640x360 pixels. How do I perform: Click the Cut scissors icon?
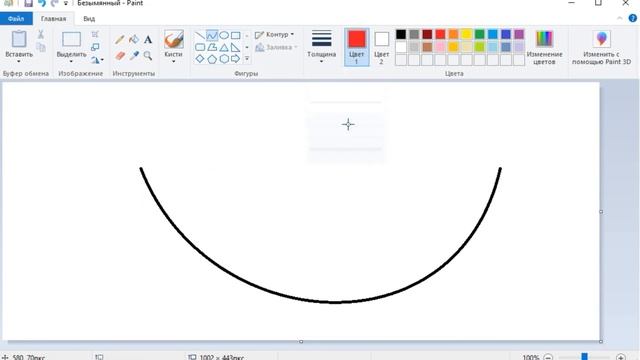coord(40,34)
